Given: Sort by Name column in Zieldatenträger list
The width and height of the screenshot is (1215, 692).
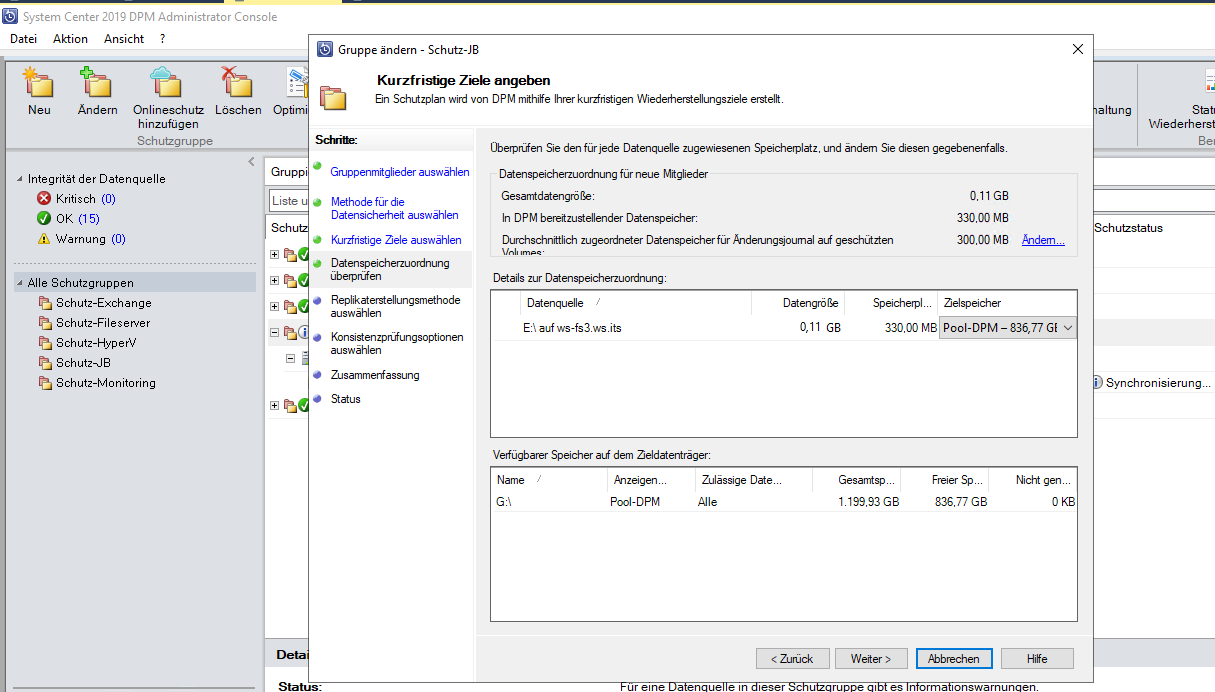Looking at the screenshot, I should point(548,480).
